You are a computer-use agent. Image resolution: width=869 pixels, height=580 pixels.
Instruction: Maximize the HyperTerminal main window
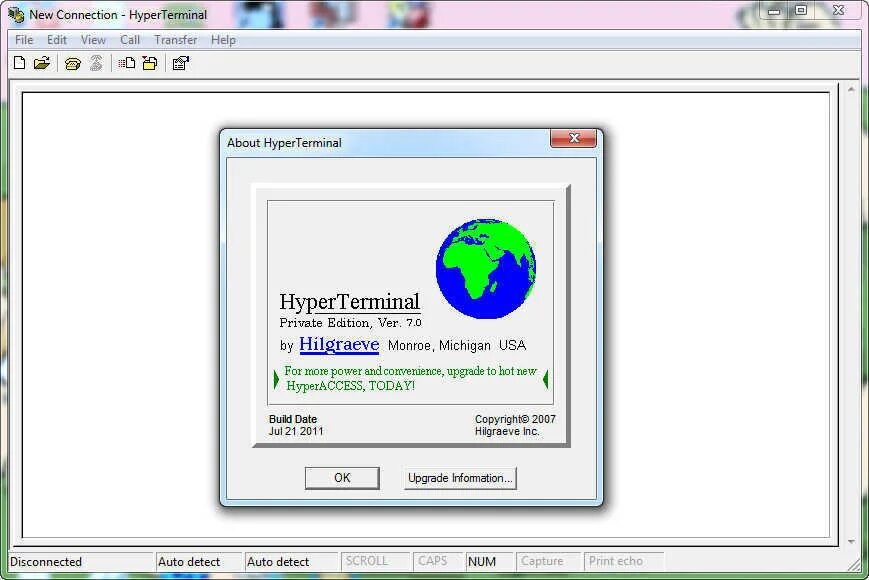800,11
